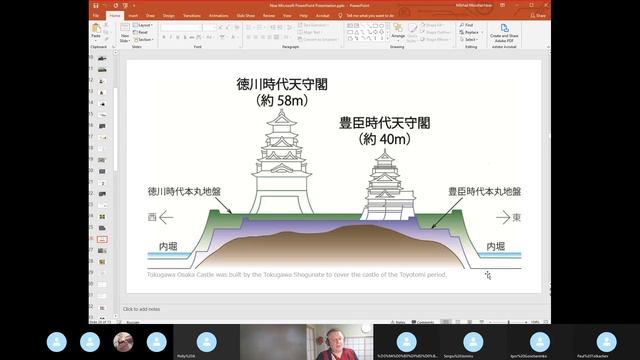Switch to the Insert tab
640x360 pixels.
click(133, 16)
